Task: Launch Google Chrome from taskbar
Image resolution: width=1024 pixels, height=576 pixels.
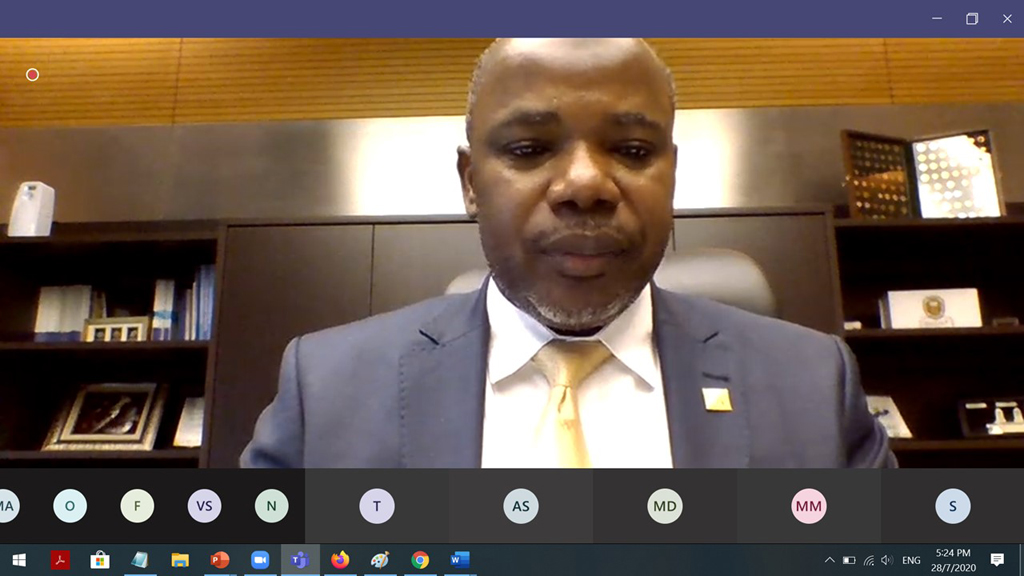Action: click(420, 560)
